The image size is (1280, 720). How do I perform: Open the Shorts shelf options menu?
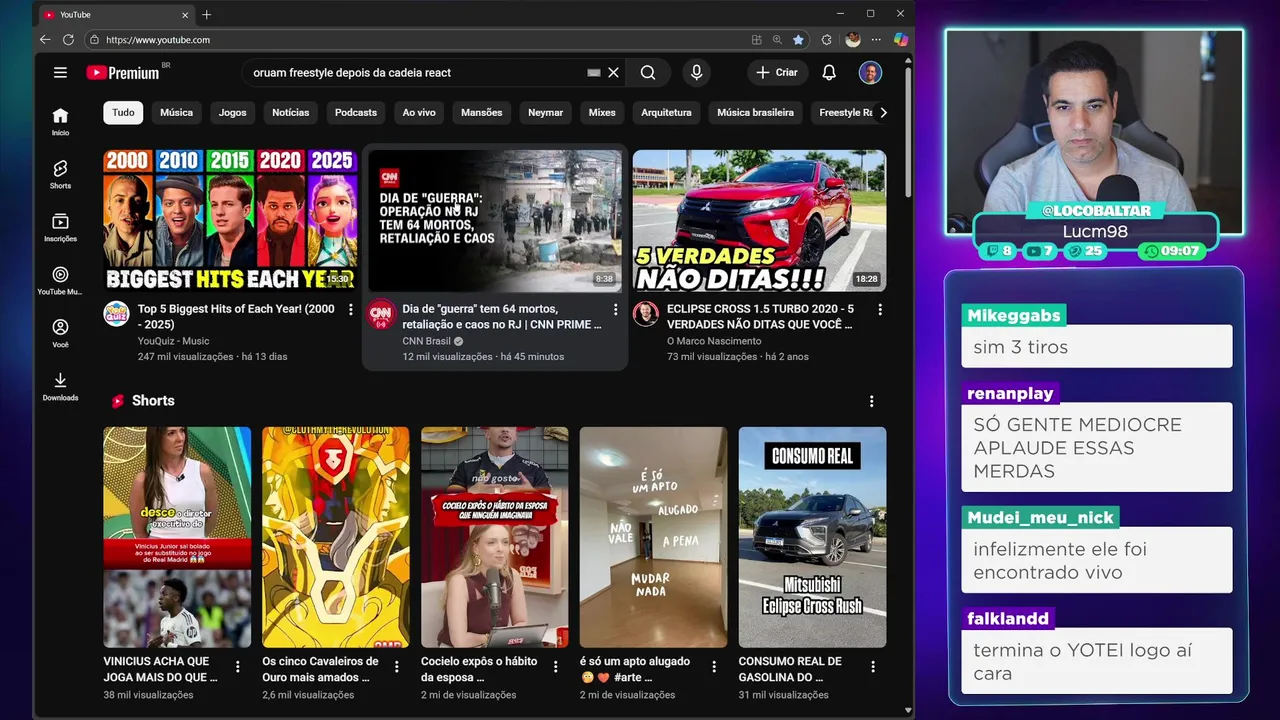point(871,401)
